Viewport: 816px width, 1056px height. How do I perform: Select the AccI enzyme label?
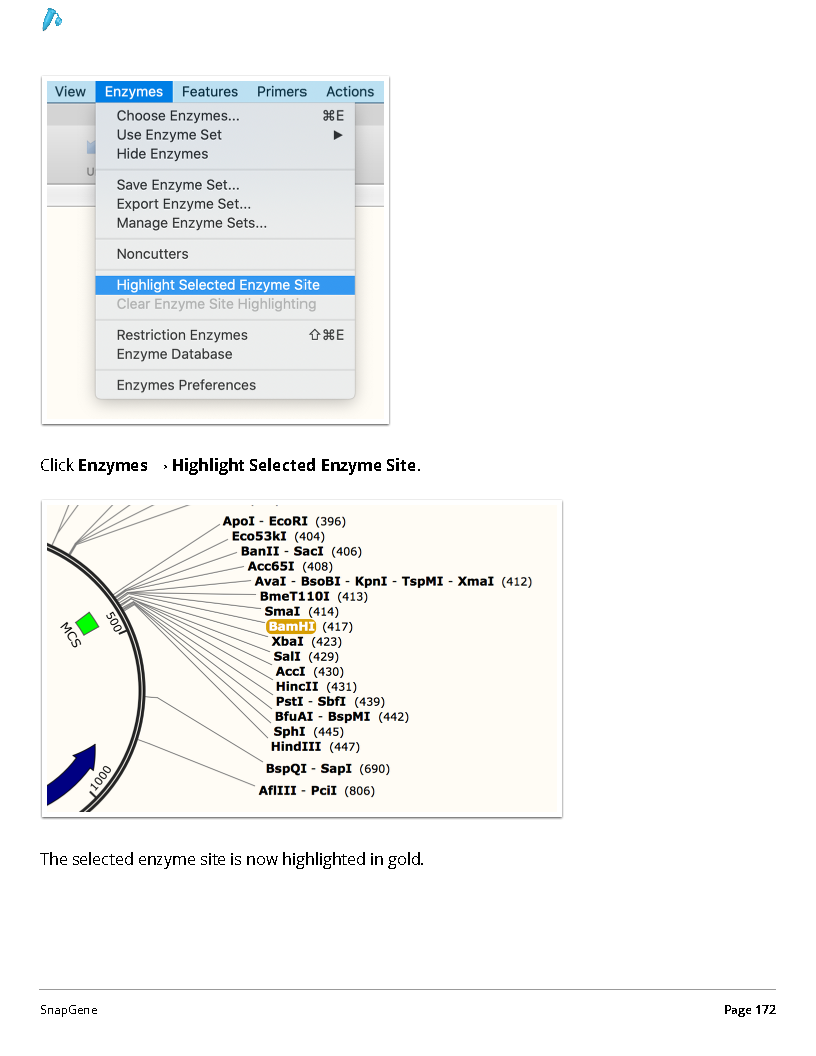pyautogui.click(x=290, y=671)
